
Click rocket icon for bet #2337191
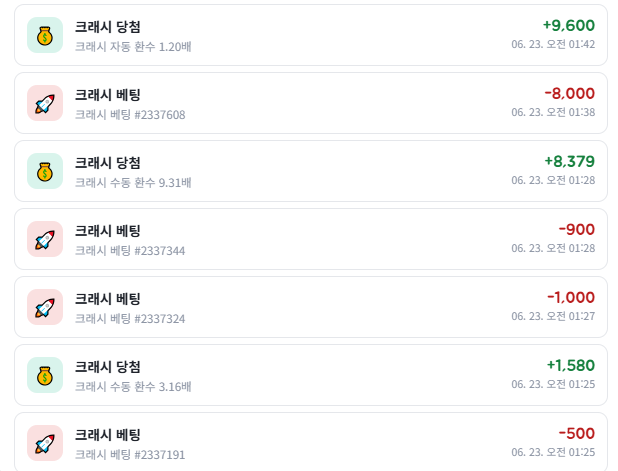tap(45, 443)
